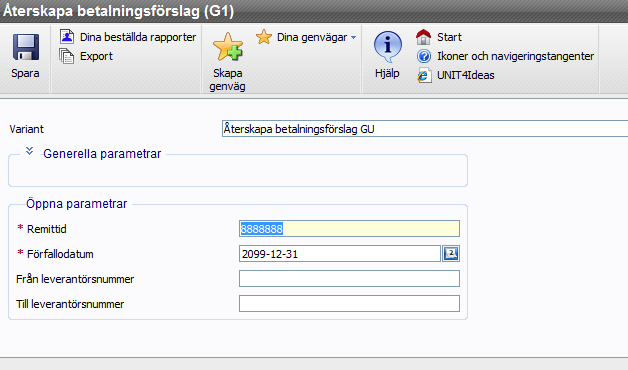Click the Hjälp label
Image resolution: width=628 pixels, height=370 pixels.
coord(387,73)
